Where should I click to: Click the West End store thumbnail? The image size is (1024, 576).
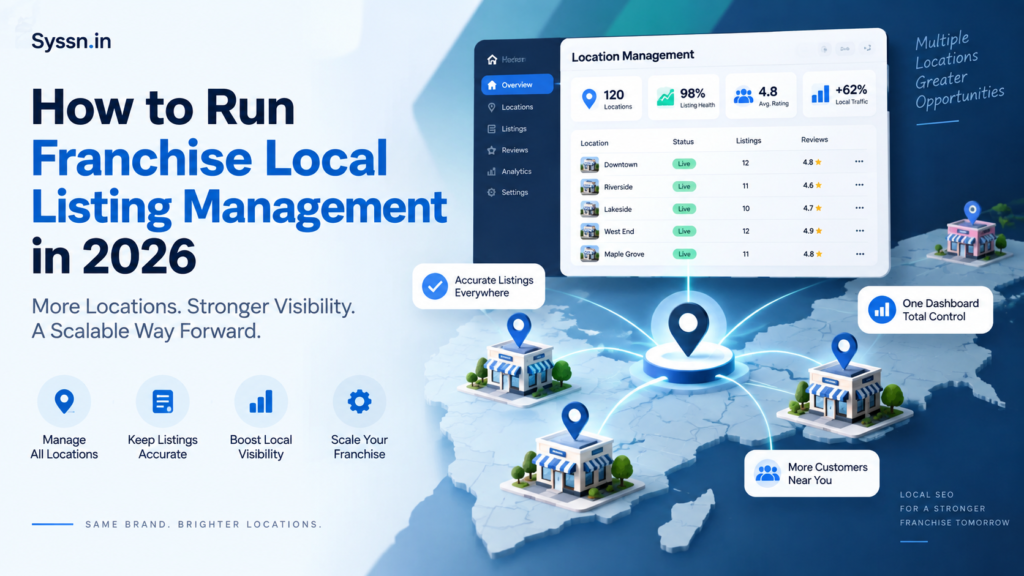[x=590, y=232]
